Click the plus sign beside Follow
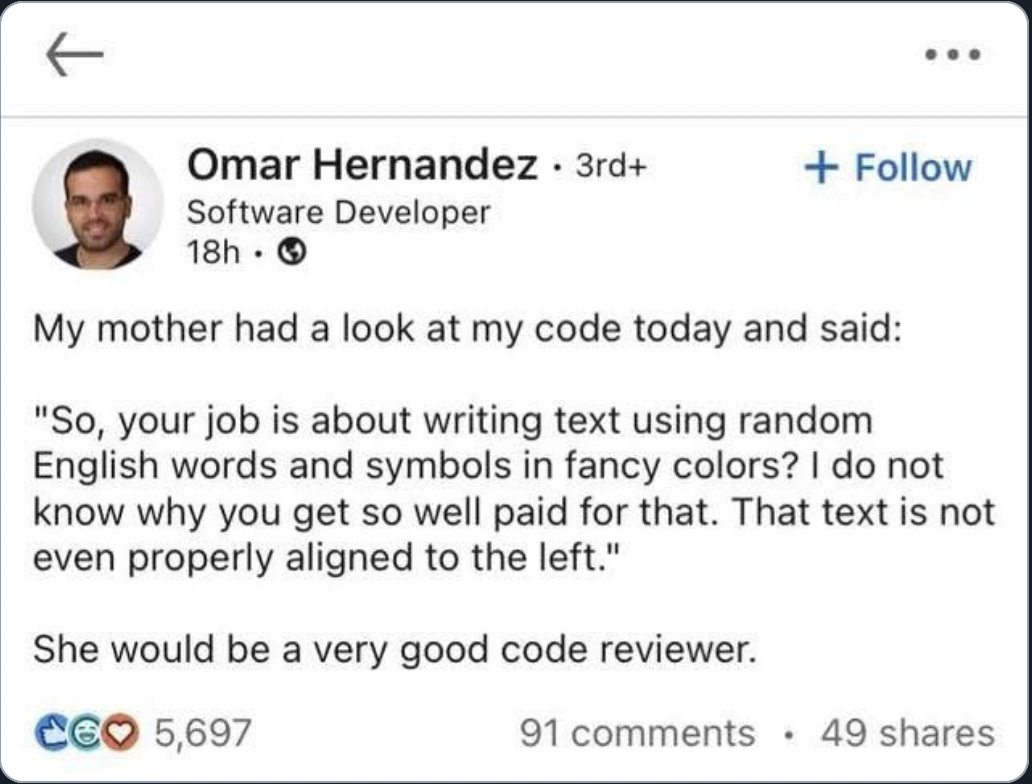This screenshot has height=784, width=1032. (821, 167)
